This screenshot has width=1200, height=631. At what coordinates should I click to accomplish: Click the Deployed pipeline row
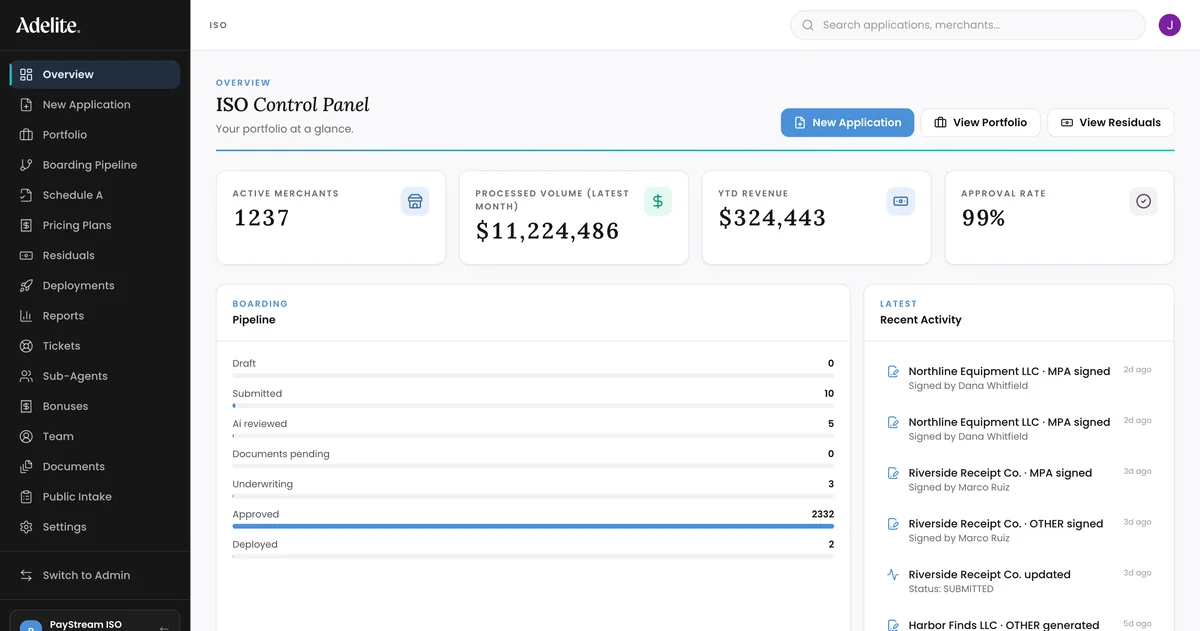(533, 547)
